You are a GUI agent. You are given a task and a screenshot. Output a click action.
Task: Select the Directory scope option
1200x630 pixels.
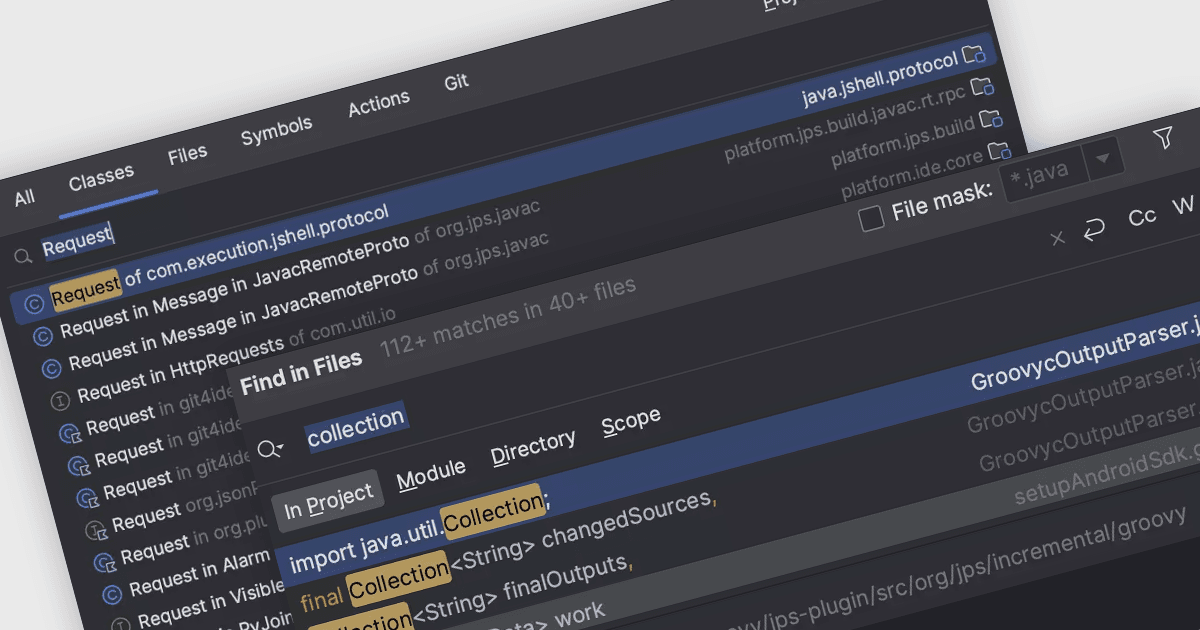(533, 447)
